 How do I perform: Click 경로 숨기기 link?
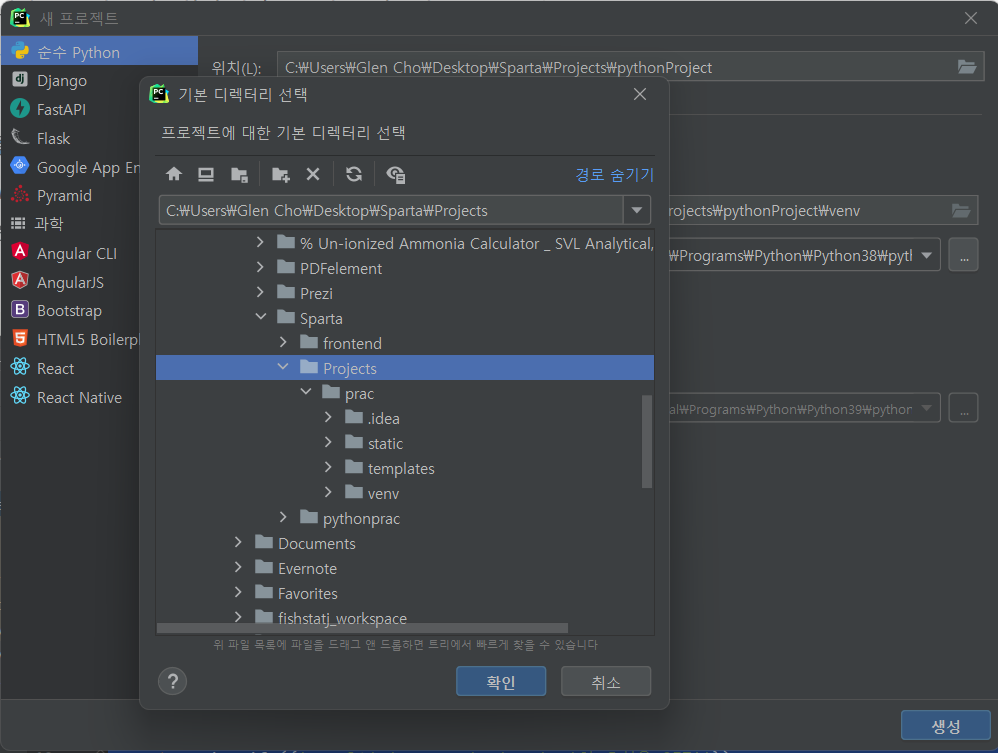click(x=614, y=174)
